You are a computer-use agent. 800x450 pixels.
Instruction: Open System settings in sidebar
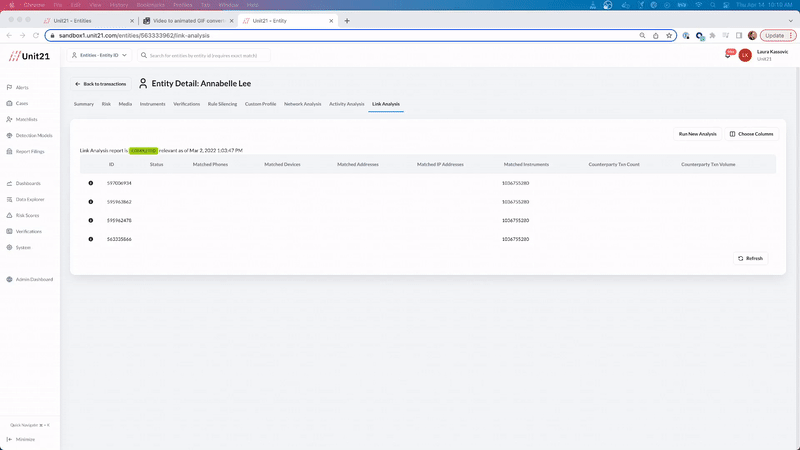coord(19,247)
